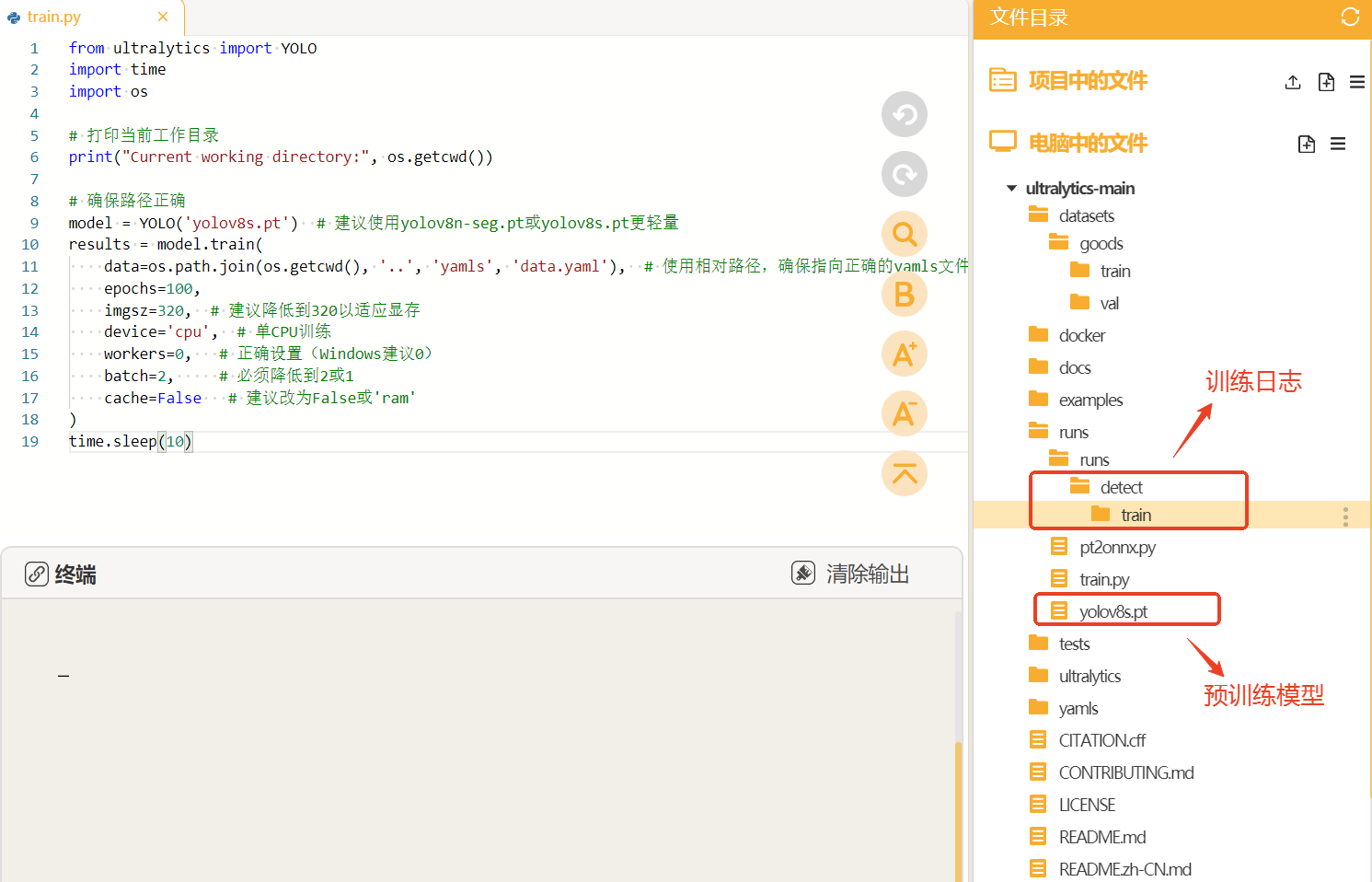Click the 文件目录 panel title
Viewport: 1372px width, 882px height.
pos(1029,17)
